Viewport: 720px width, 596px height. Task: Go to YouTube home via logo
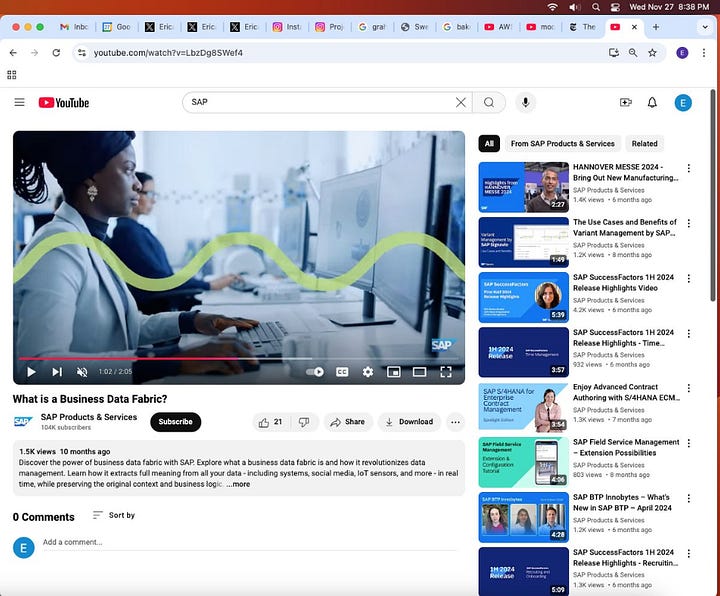(x=64, y=102)
